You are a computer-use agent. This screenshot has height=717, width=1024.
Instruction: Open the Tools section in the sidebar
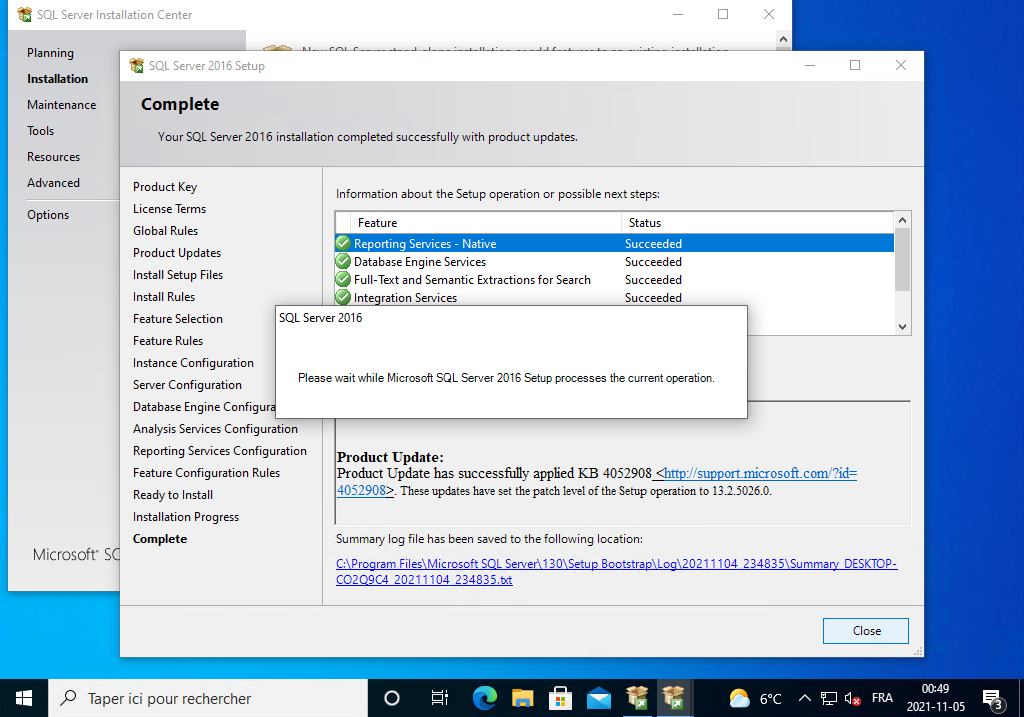41,131
